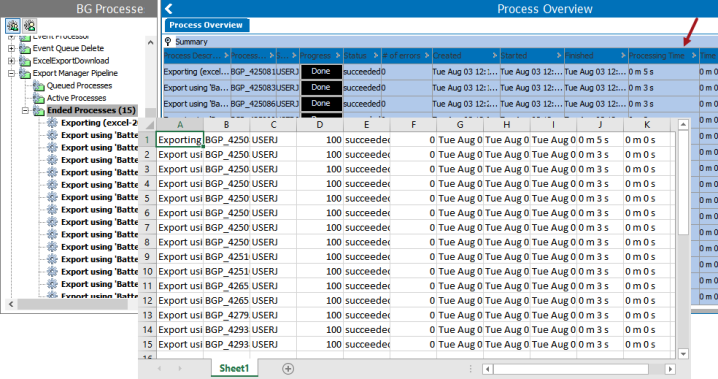Open the Progress column header arrow
This screenshot has height=379, width=718.
point(338,55)
